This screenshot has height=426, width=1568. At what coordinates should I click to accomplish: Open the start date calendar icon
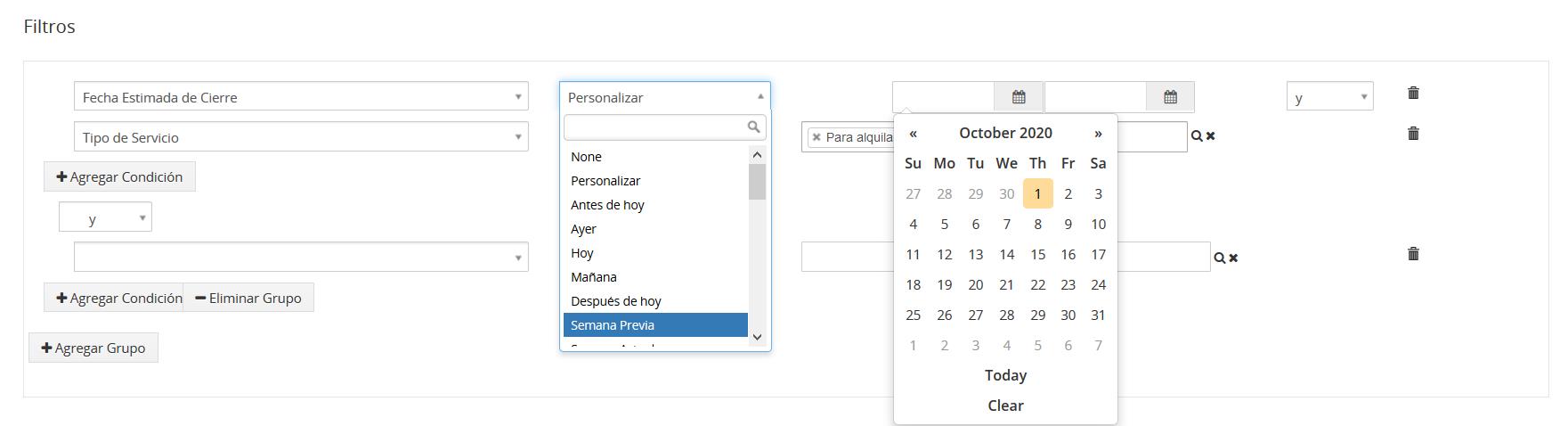click(x=1019, y=97)
